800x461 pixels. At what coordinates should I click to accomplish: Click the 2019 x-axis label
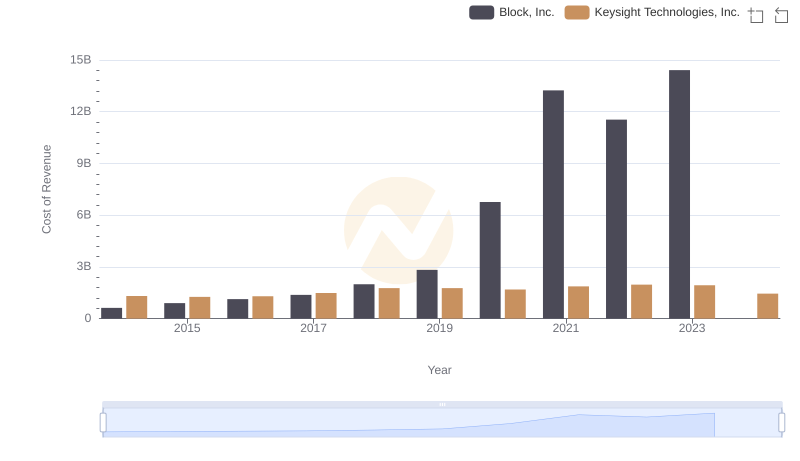(439, 328)
